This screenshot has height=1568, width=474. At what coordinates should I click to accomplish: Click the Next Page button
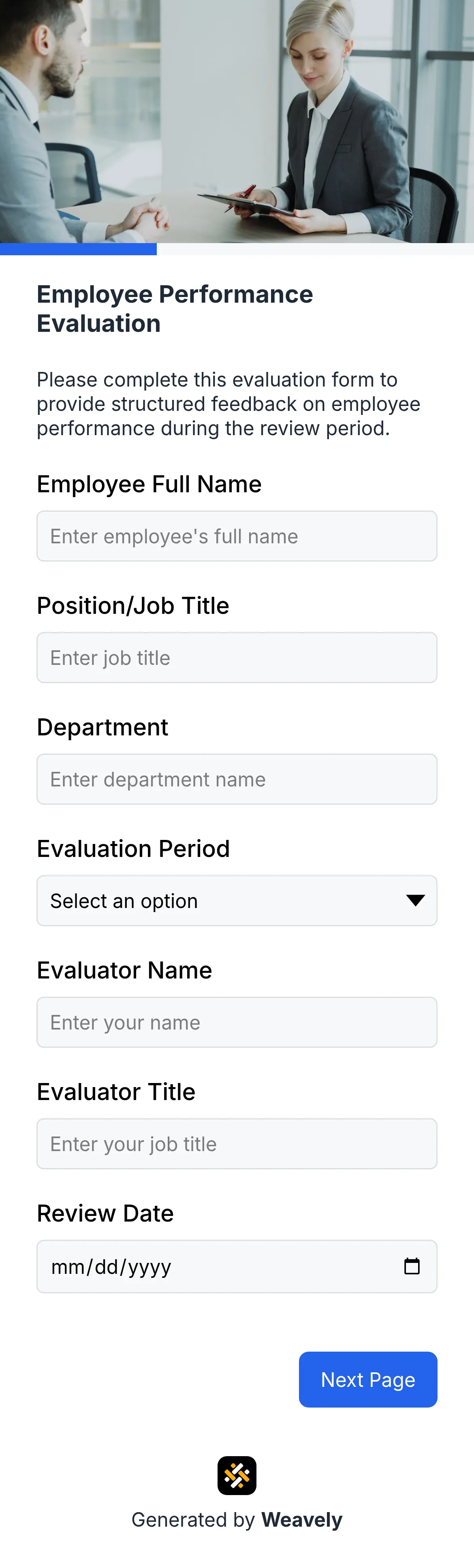(367, 1379)
